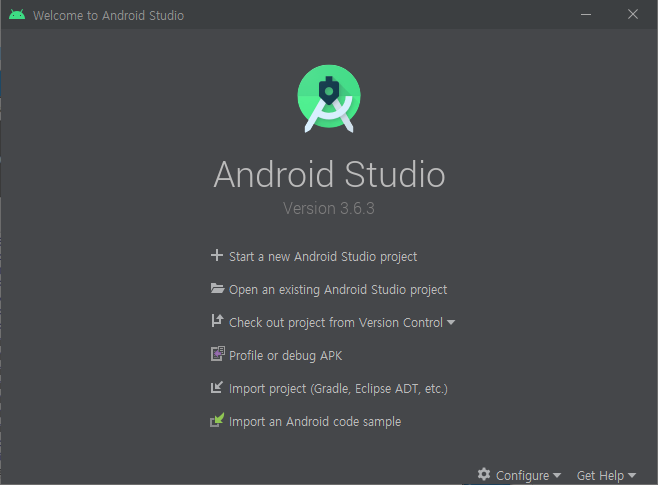This screenshot has height=485, width=658.
Task: Click the Version Control checkout arrow icon
Action: coord(217,321)
